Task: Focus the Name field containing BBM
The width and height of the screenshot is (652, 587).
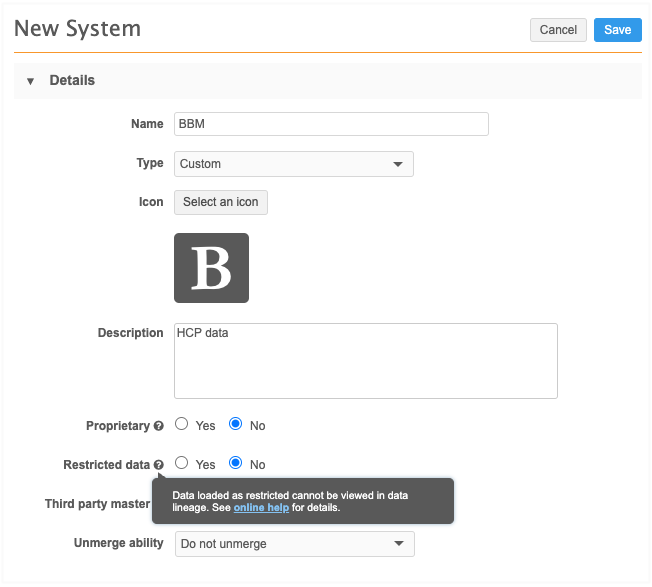Action: 331,124
